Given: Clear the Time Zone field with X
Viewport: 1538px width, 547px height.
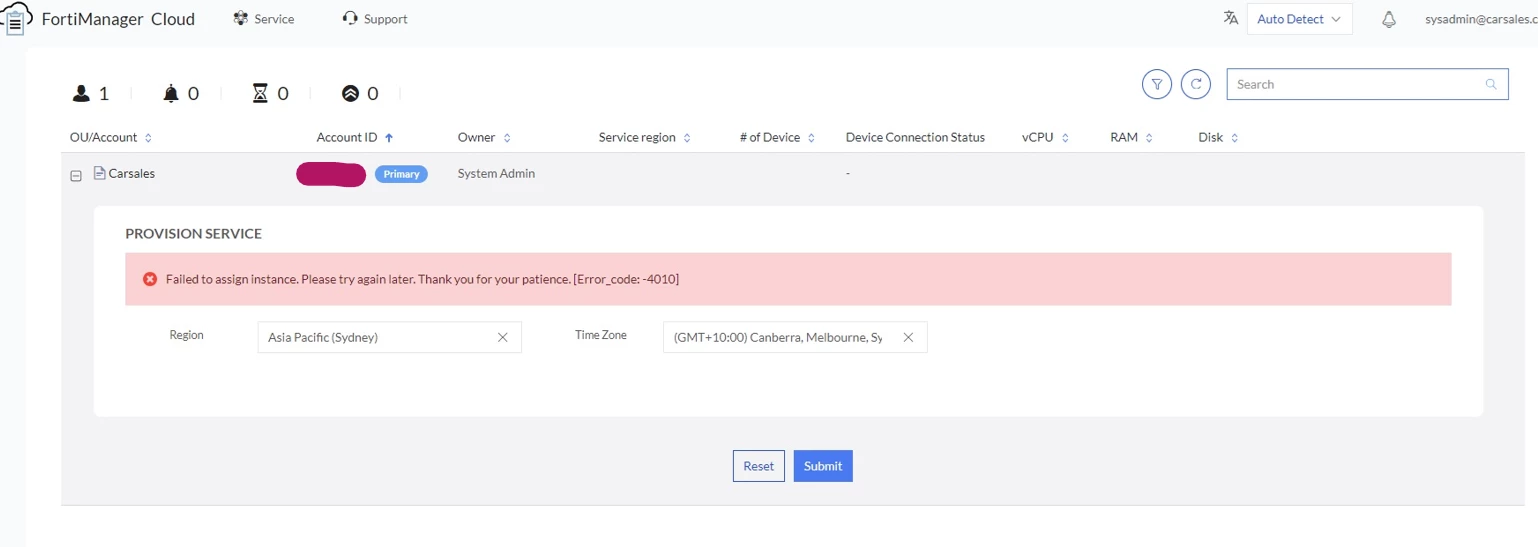Looking at the screenshot, I should [x=909, y=337].
